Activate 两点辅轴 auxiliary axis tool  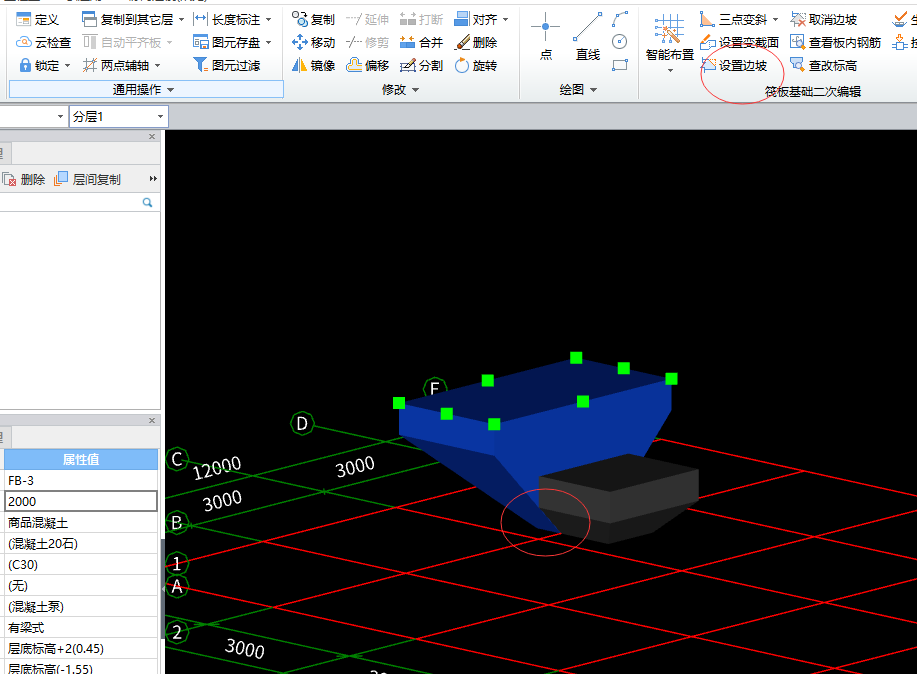116,66
